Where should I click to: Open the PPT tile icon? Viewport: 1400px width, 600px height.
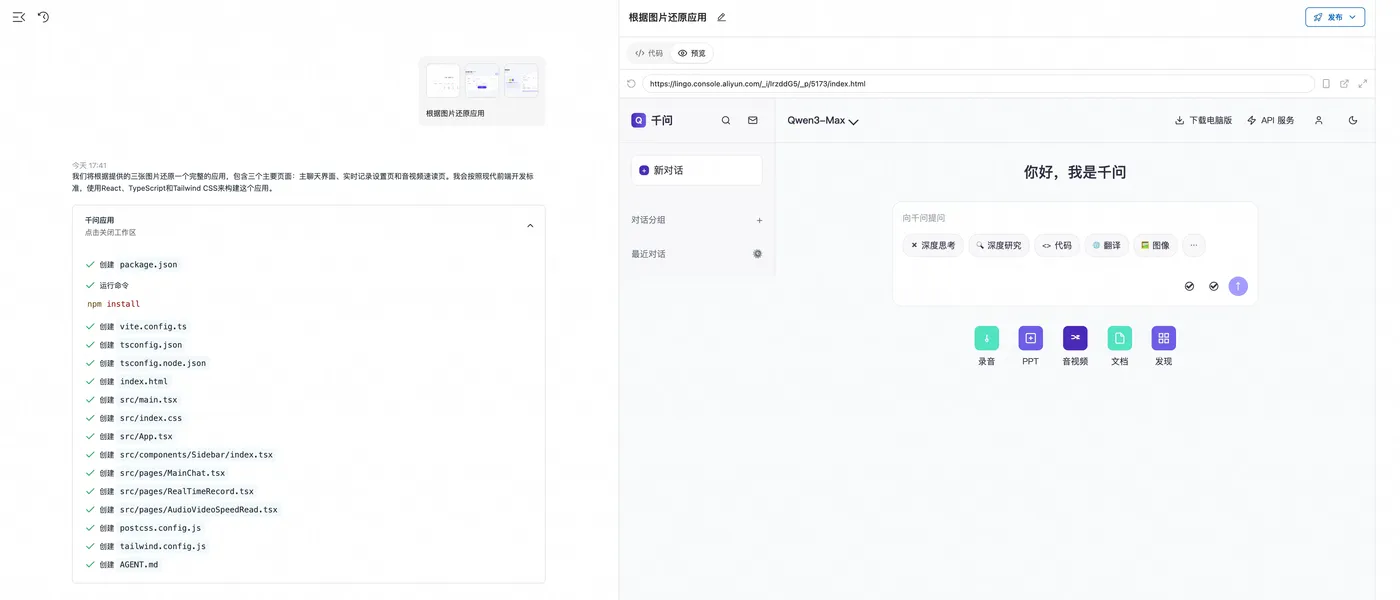[1030, 338]
